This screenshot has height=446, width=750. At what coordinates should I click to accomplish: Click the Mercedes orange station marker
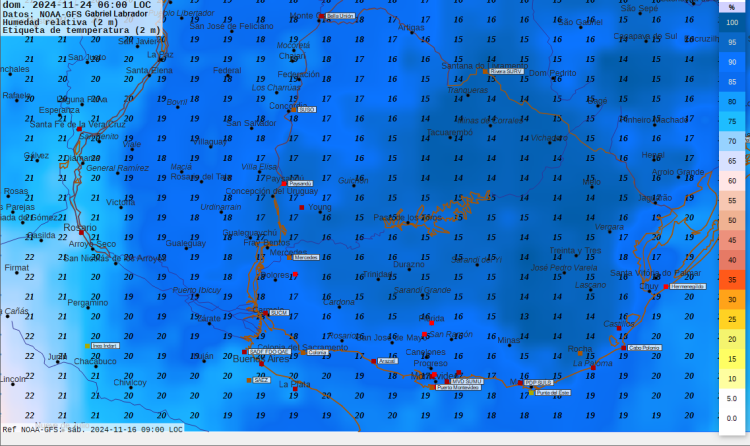click(x=290, y=257)
